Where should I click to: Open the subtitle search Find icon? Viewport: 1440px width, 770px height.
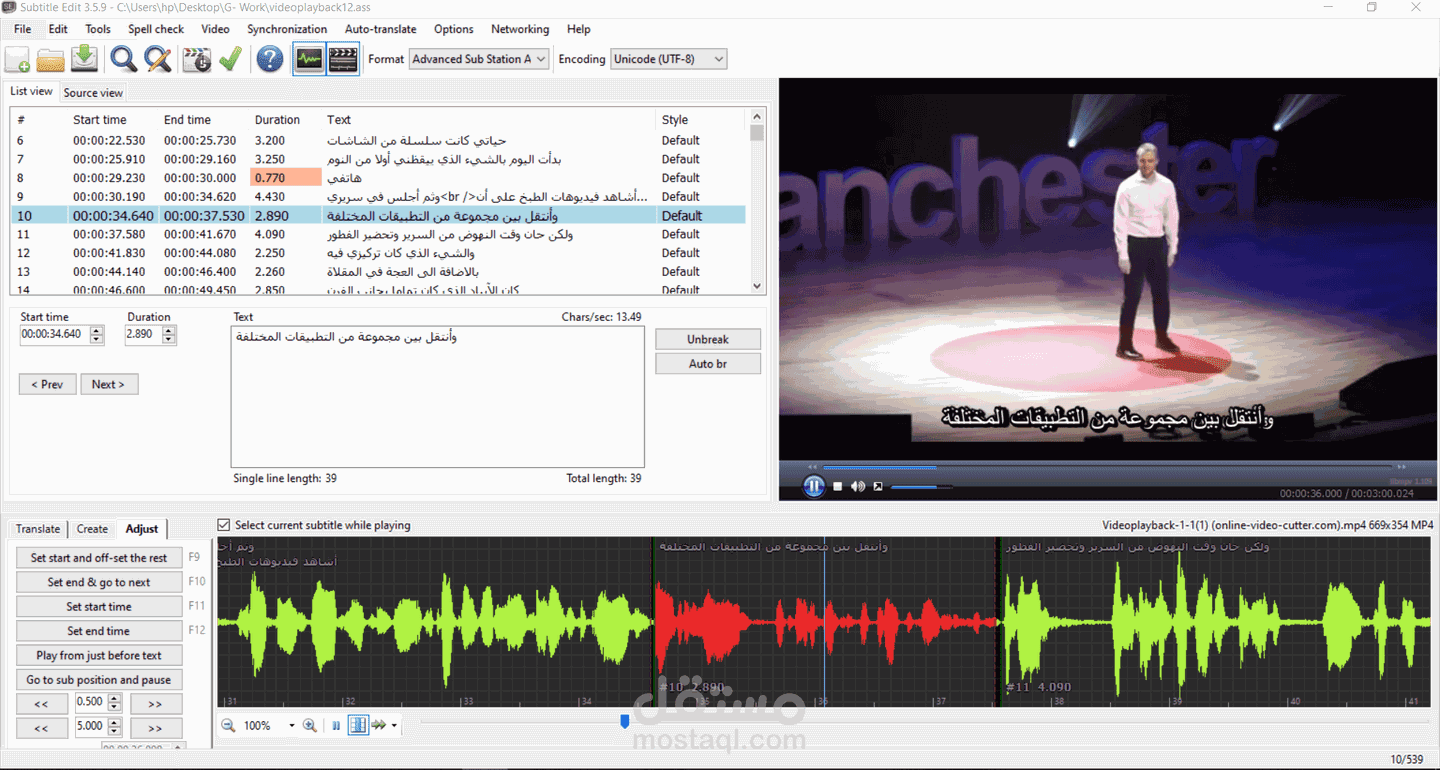click(x=123, y=59)
